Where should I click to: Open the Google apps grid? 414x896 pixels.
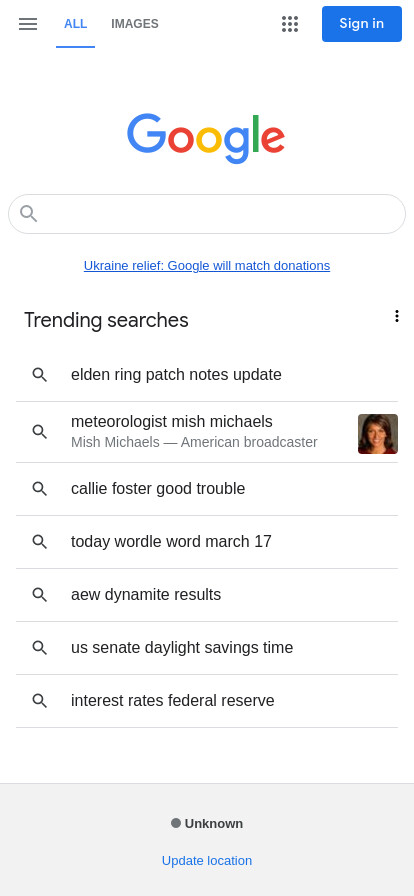pyautogui.click(x=290, y=23)
